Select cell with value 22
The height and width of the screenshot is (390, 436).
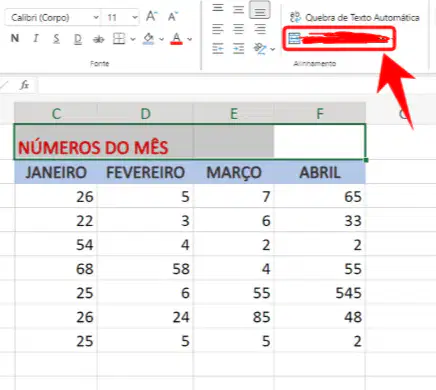coord(56,220)
